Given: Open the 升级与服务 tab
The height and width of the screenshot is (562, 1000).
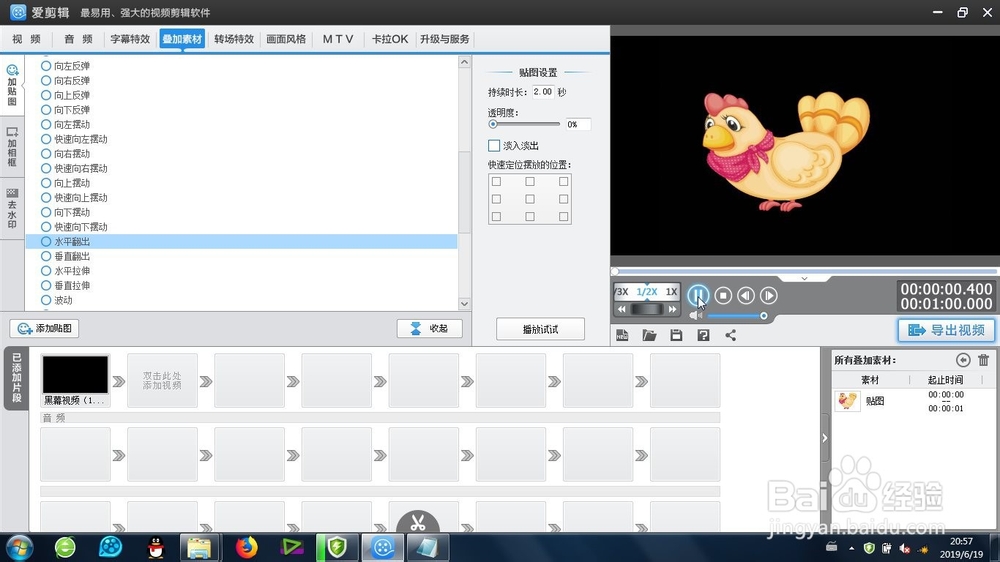Looking at the screenshot, I should tap(445, 39).
